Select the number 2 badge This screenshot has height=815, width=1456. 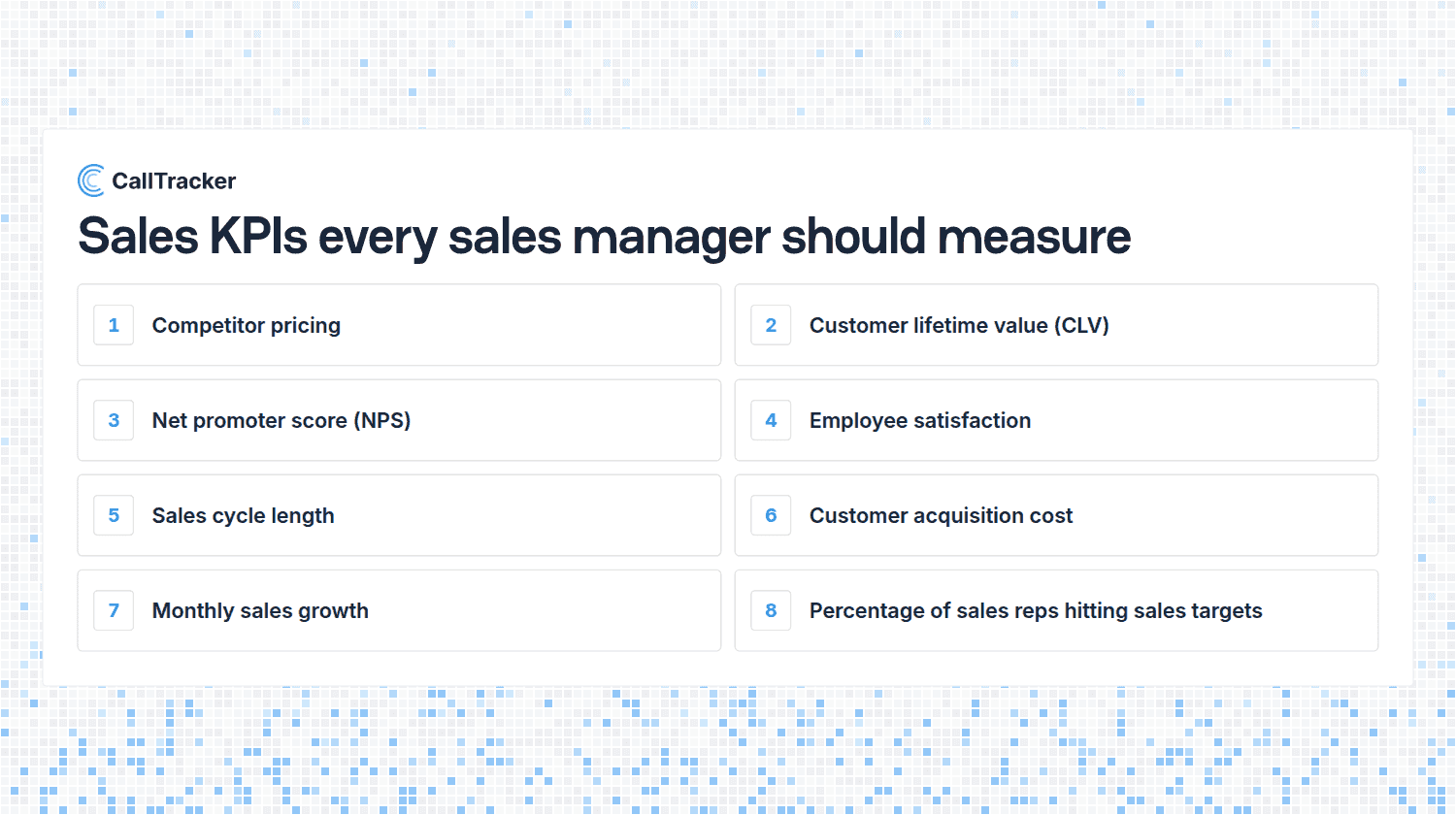[x=771, y=325]
